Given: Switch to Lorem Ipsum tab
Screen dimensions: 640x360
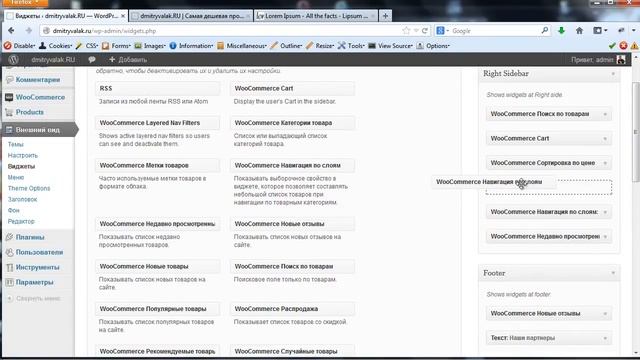Looking at the screenshot, I should point(316,16).
